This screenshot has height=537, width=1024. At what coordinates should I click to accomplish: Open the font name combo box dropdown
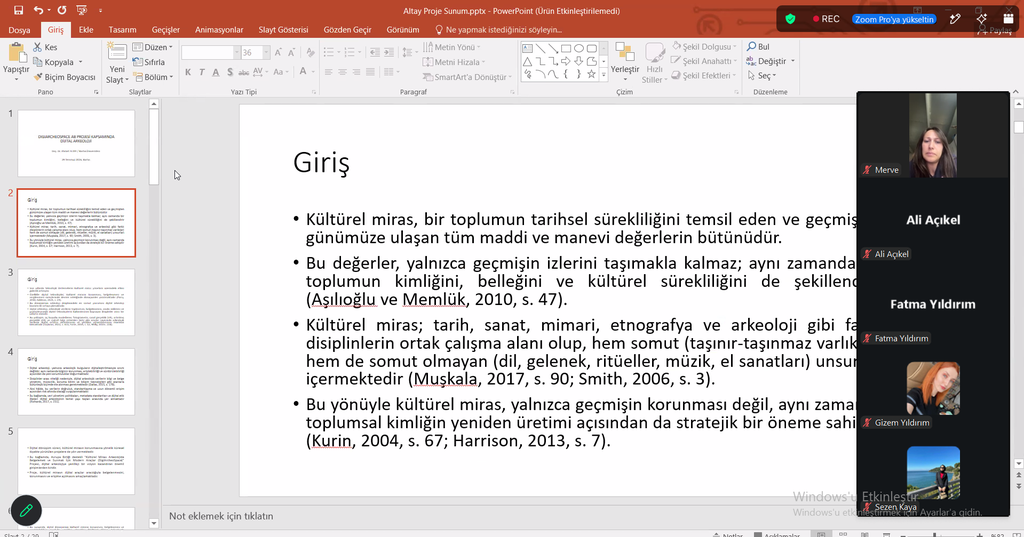237,52
